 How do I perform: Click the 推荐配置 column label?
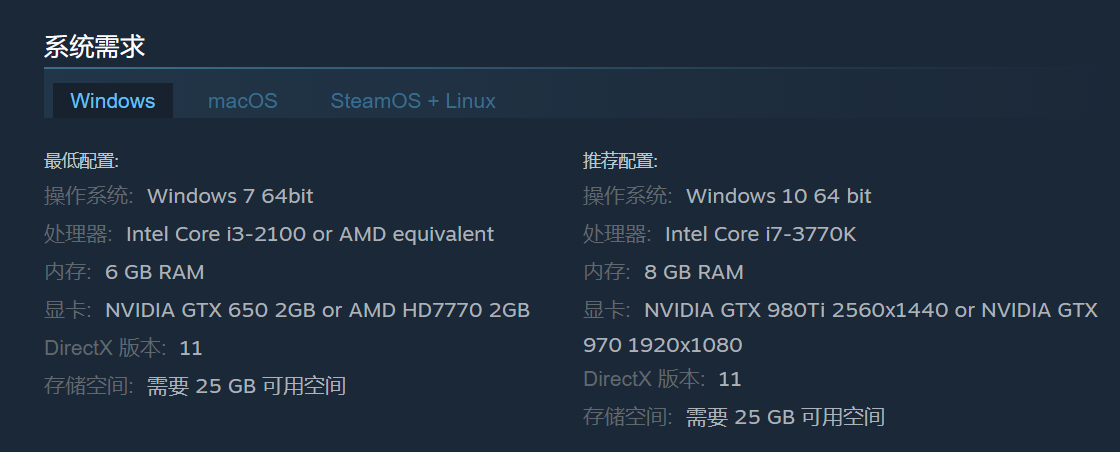coord(620,161)
